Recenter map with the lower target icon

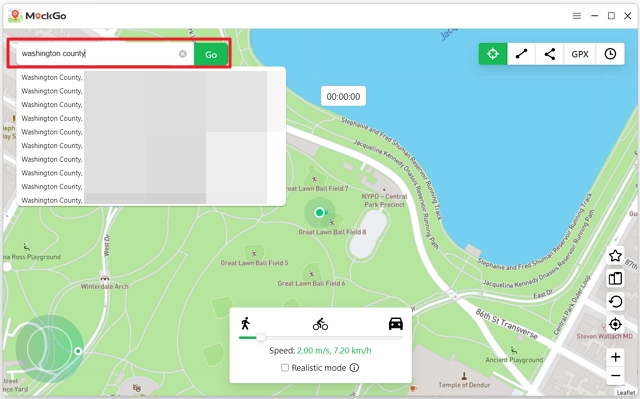[x=615, y=324]
